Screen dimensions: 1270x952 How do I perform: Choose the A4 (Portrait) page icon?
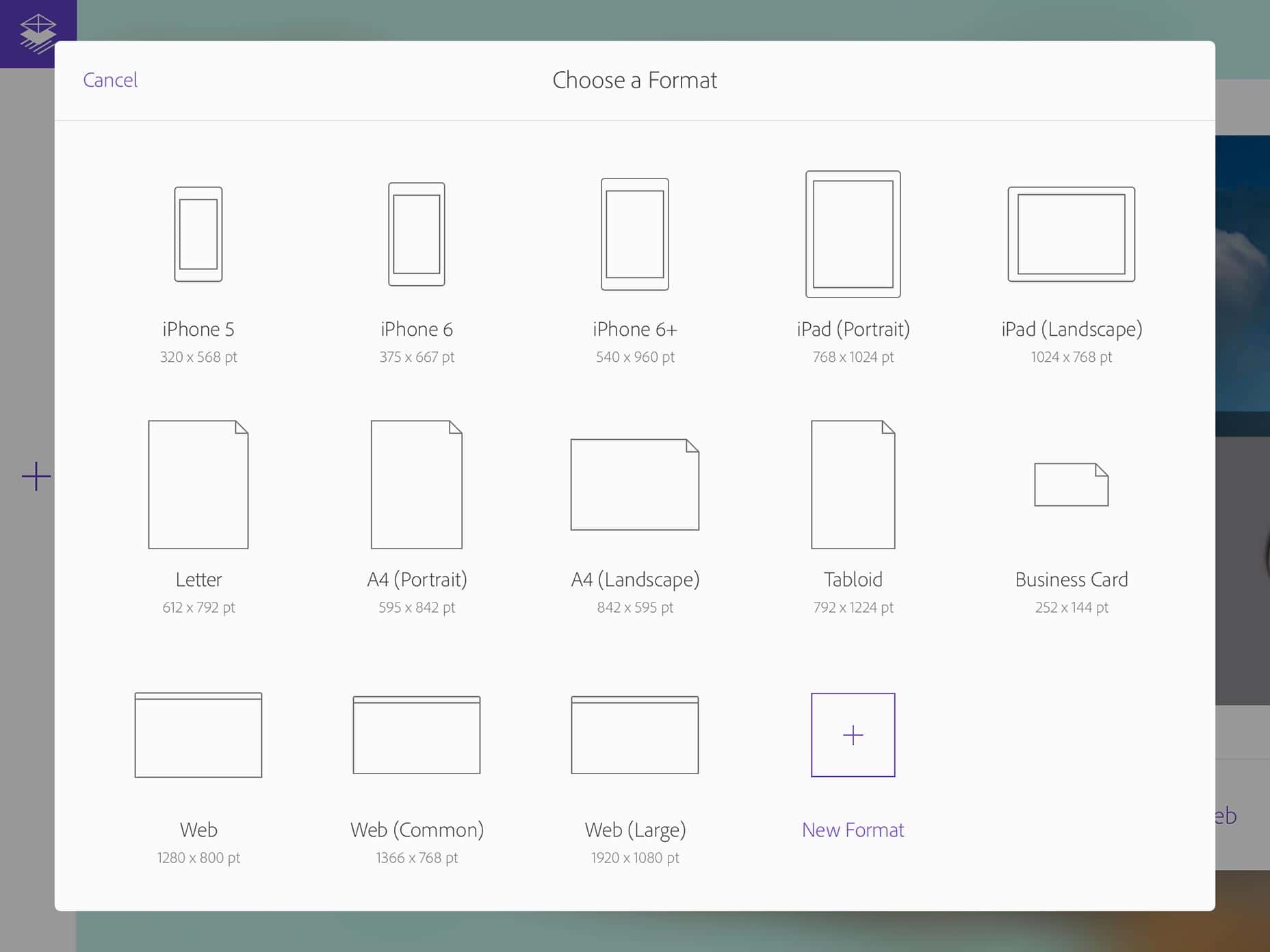pyautogui.click(x=417, y=484)
